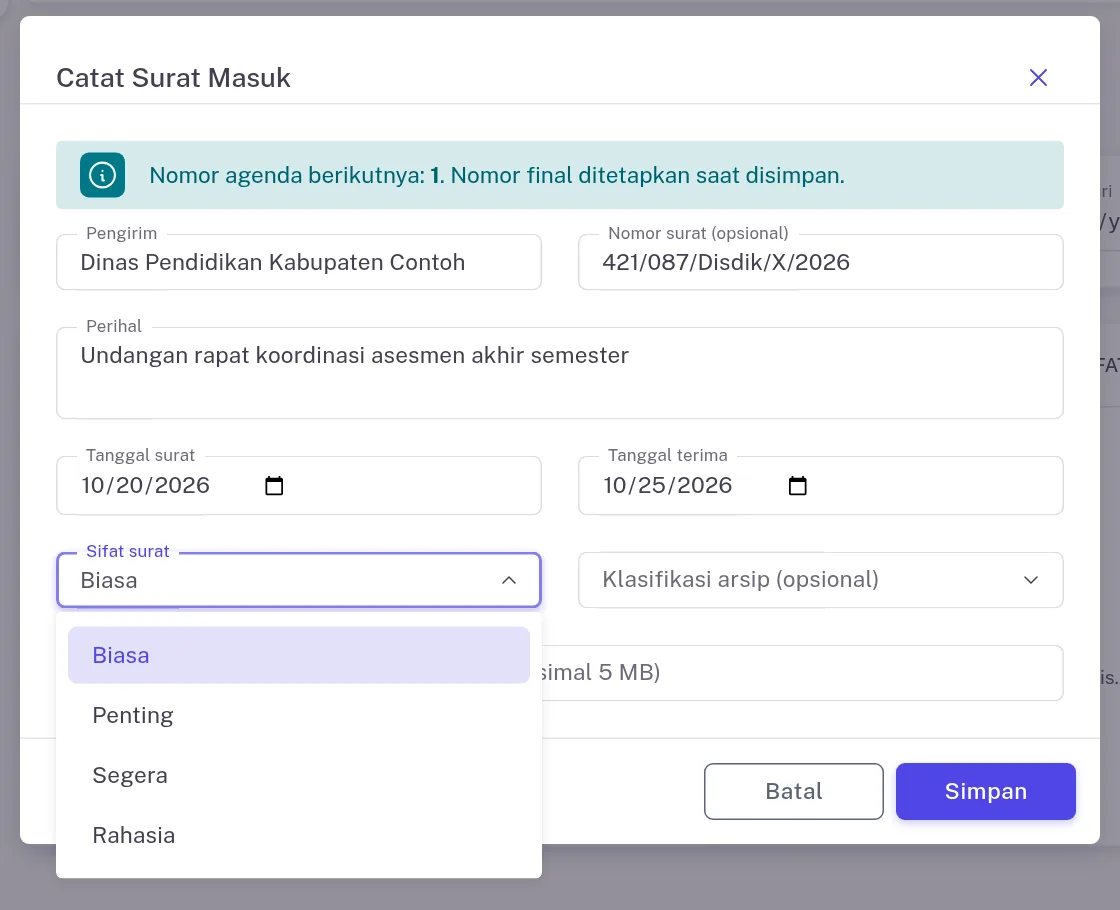The height and width of the screenshot is (910, 1120).
Task: Open the Tanggal surat calendar picker icon
Action: pos(274,486)
